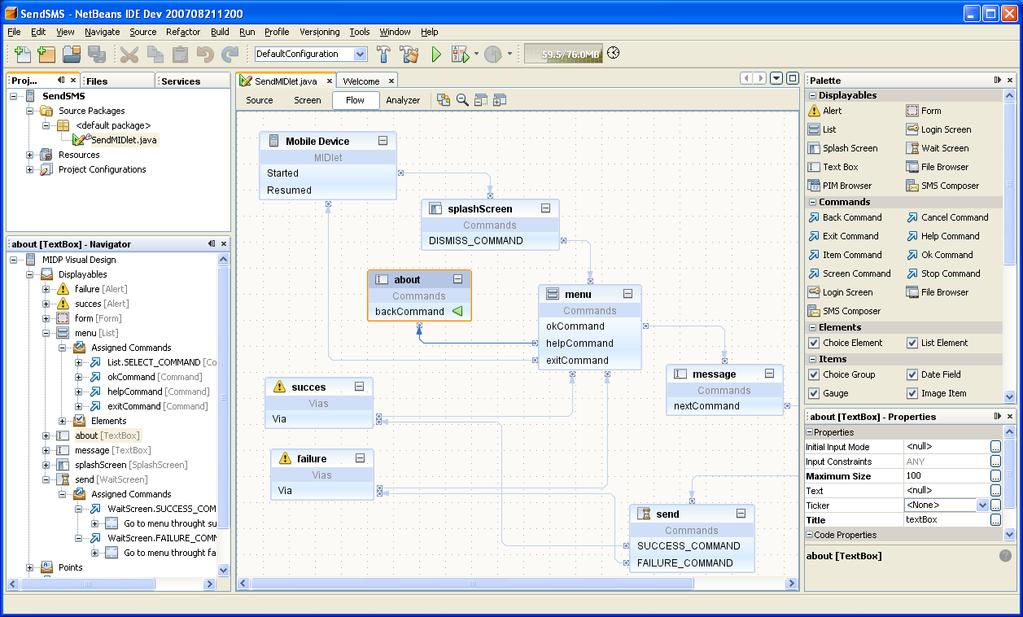Screen dimensions: 1023x617
Task: Open editor for Initial Input Mode property
Action: point(996,447)
